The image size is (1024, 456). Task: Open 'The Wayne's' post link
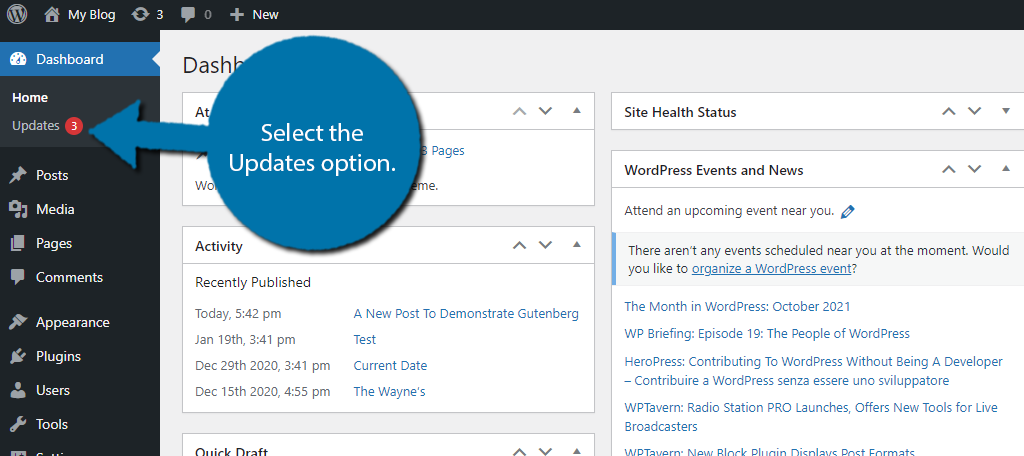390,392
